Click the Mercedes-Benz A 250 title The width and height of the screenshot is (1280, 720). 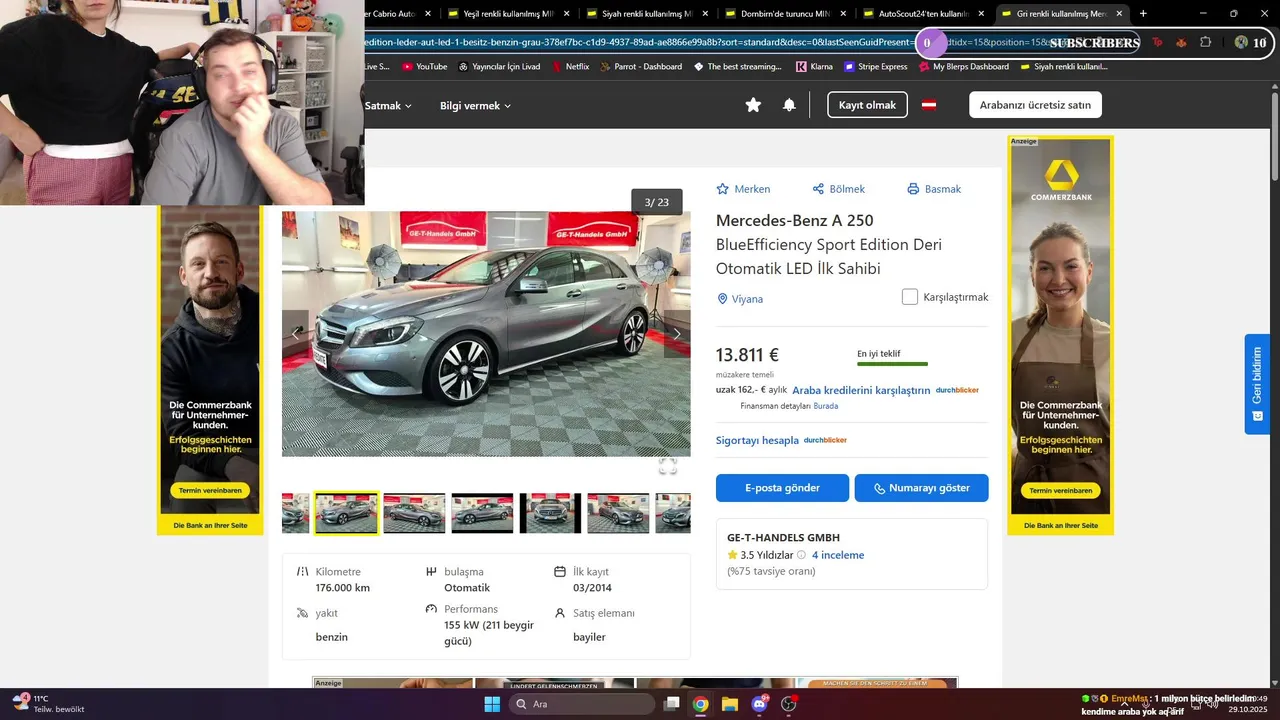click(794, 221)
